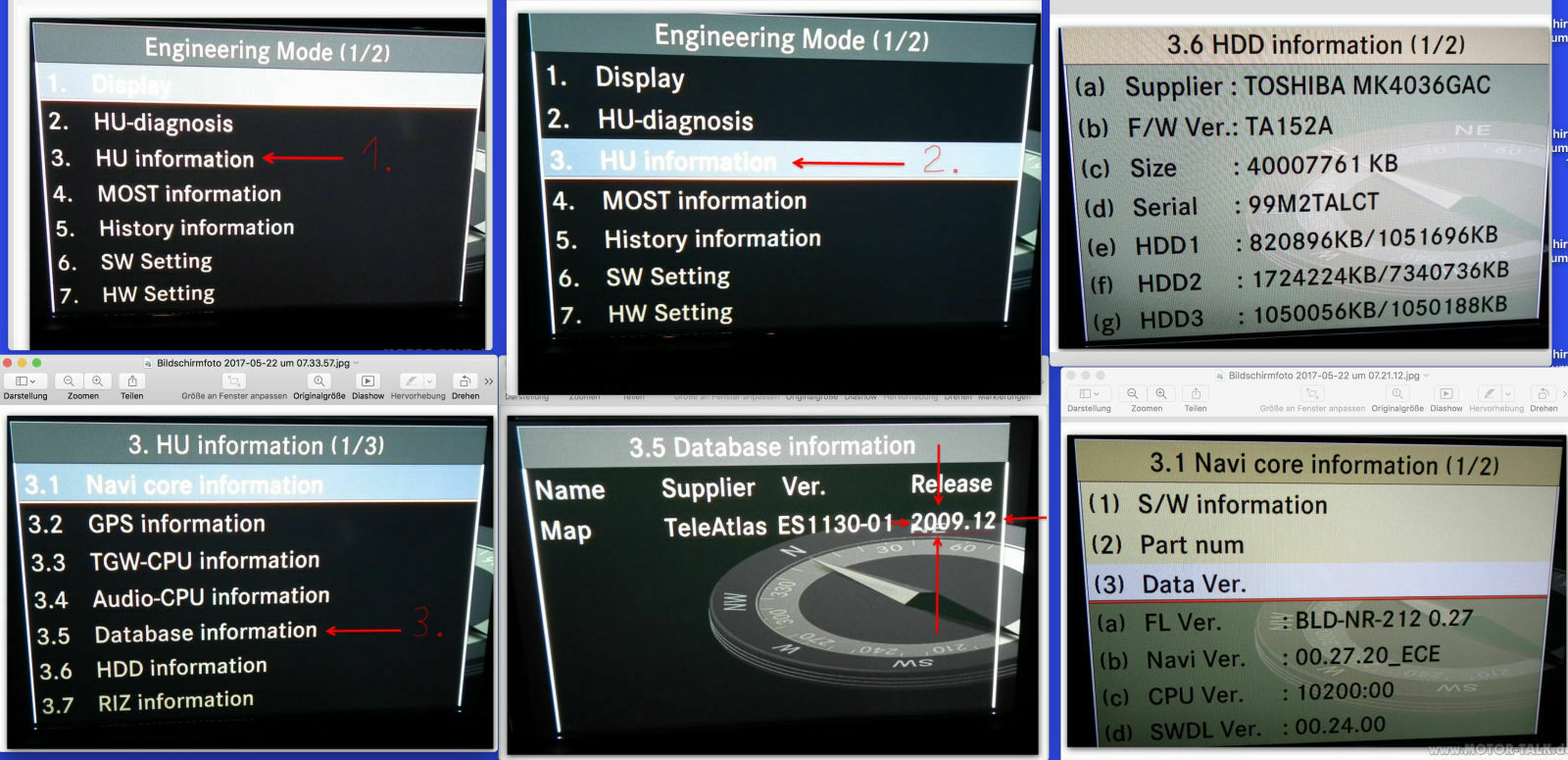Screen dimensions: 1568x760
Task: Show Originalgröße in the 07.21.12 window
Action: coord(1397,393)
